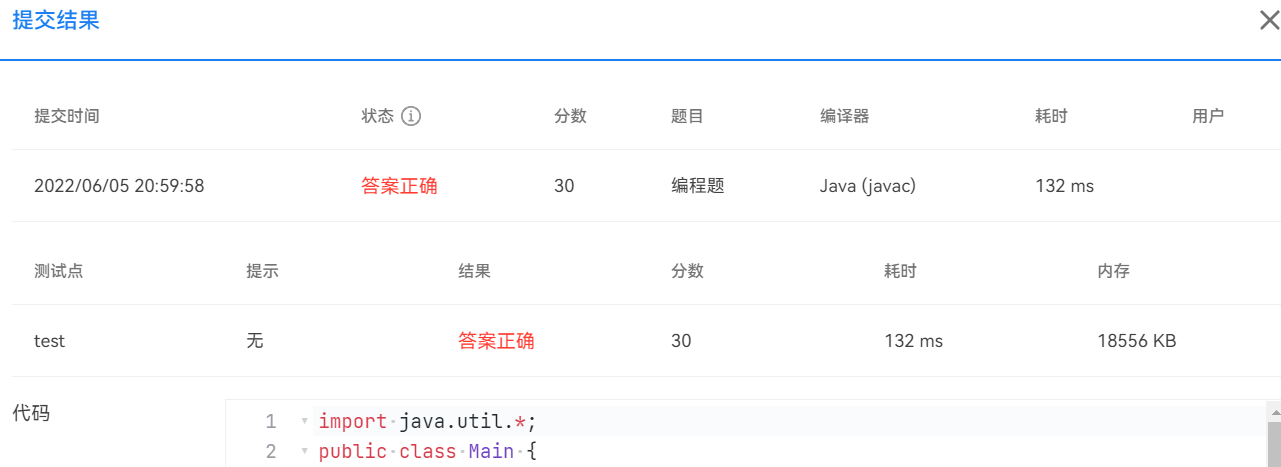Click the 提交结果 dialog title
1281x467 pixels.
55,21
